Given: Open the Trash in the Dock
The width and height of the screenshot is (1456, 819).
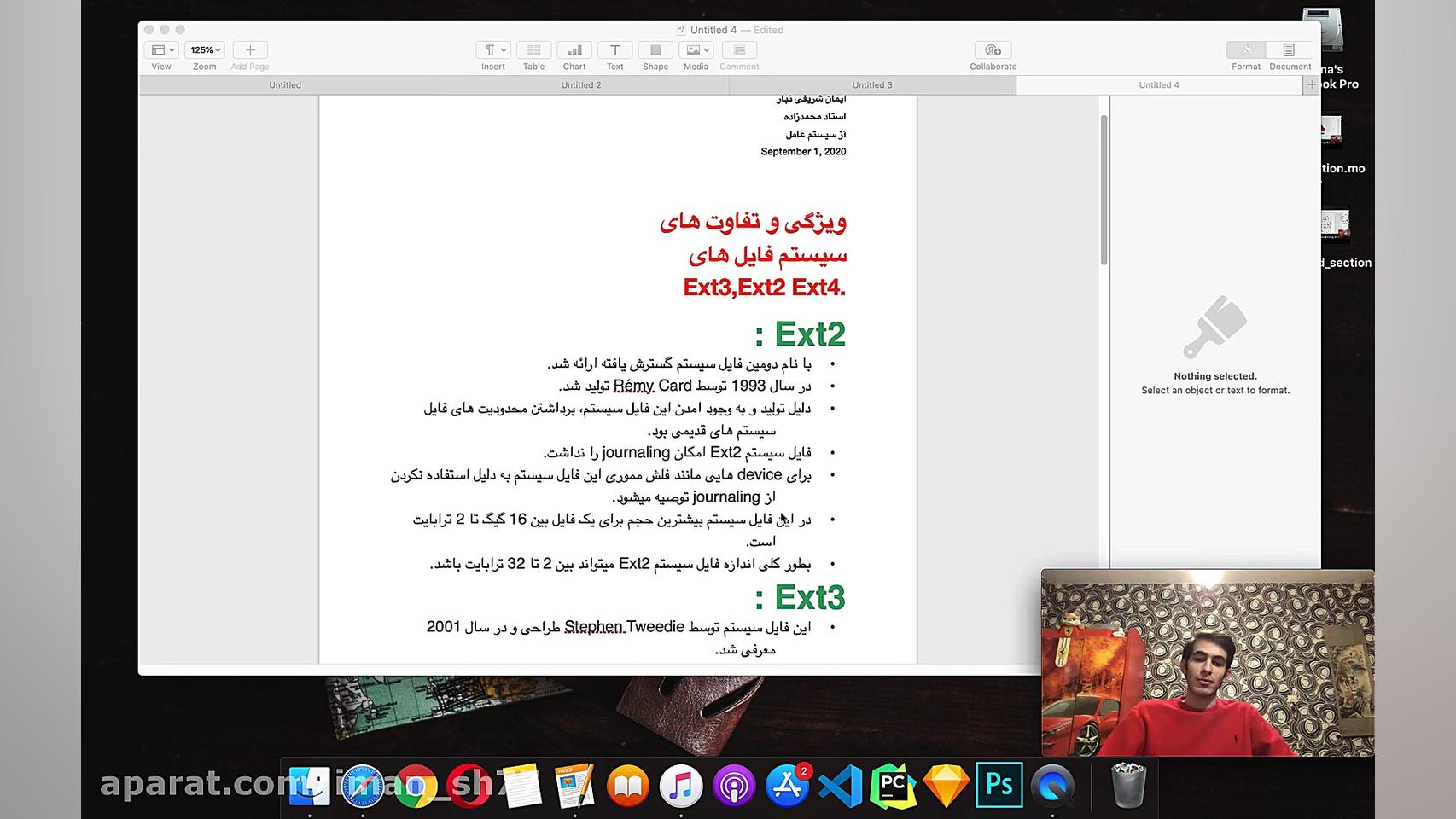Looking at the screenshot, I should (1128, 786).
